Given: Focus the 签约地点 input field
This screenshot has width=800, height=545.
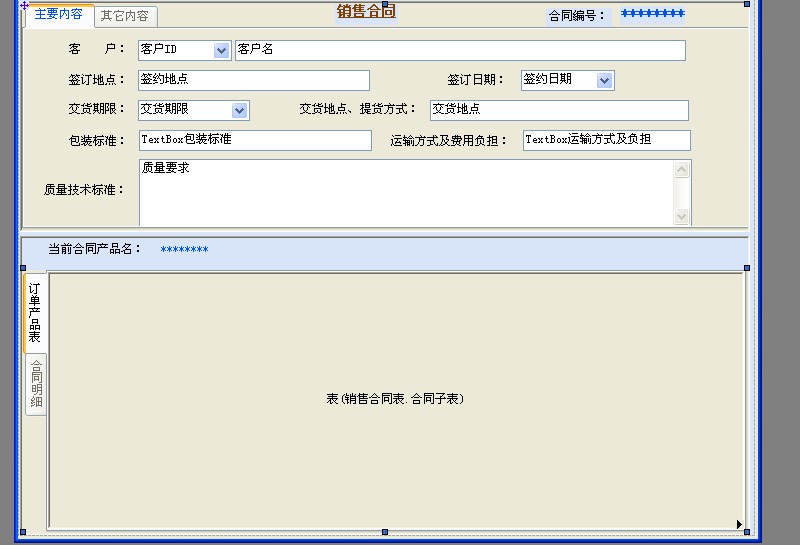Looking at the screenshot, I should 254,80.
